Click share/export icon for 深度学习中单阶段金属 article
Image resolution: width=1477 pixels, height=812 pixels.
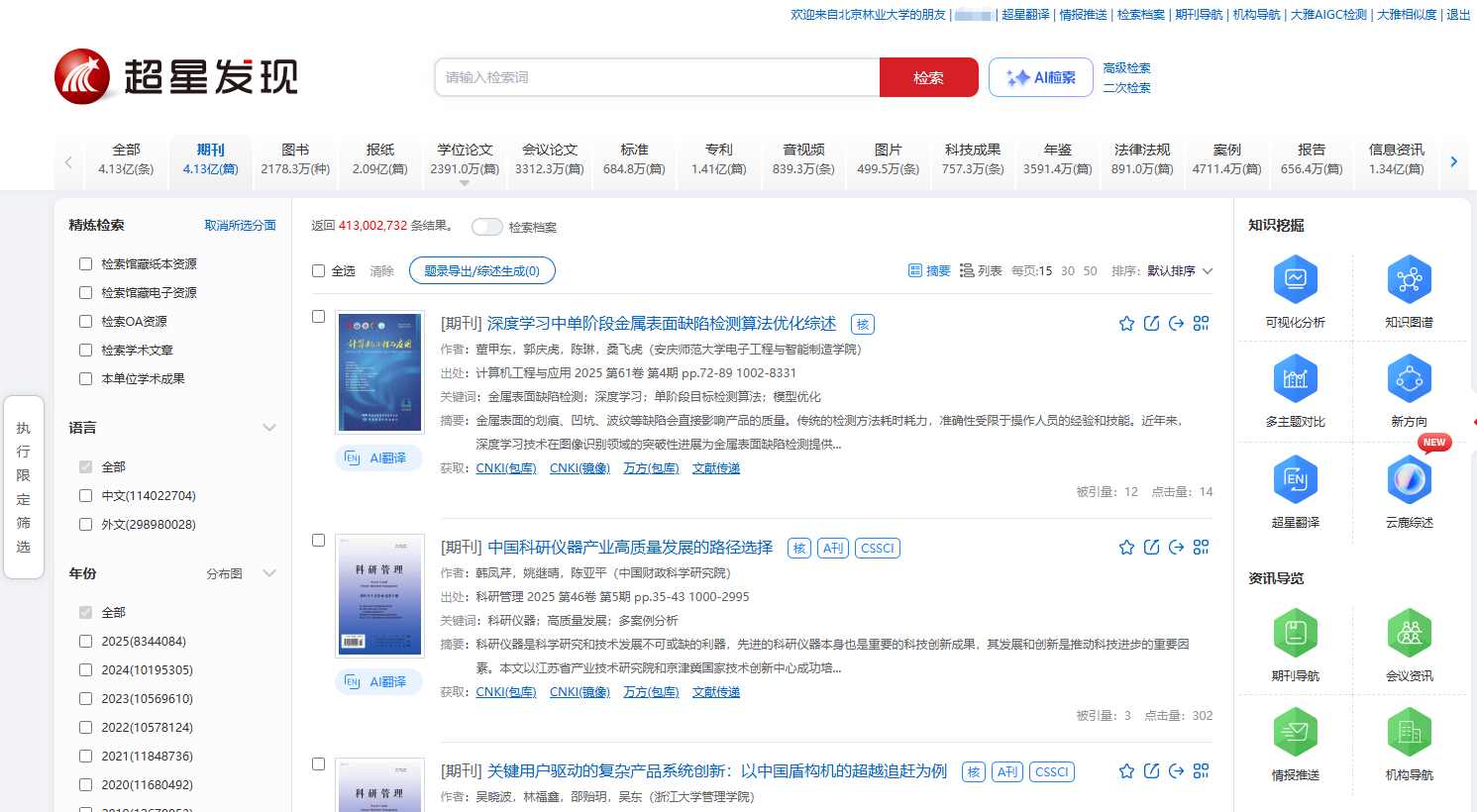pos(1176,324)
